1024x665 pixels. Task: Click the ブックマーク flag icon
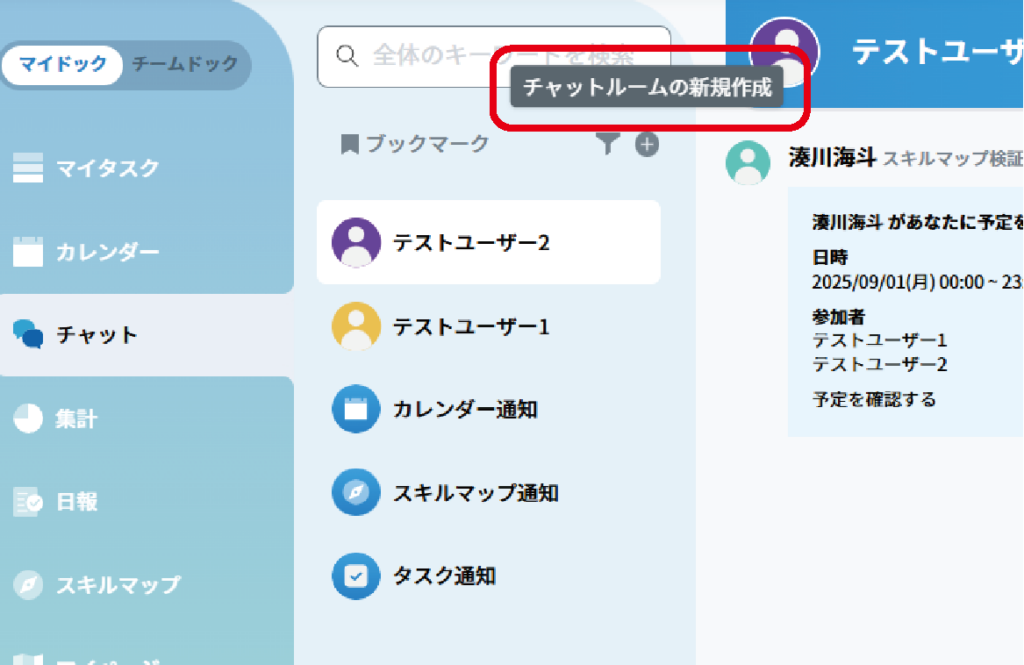pyautogui.click(x=350, y=144)
